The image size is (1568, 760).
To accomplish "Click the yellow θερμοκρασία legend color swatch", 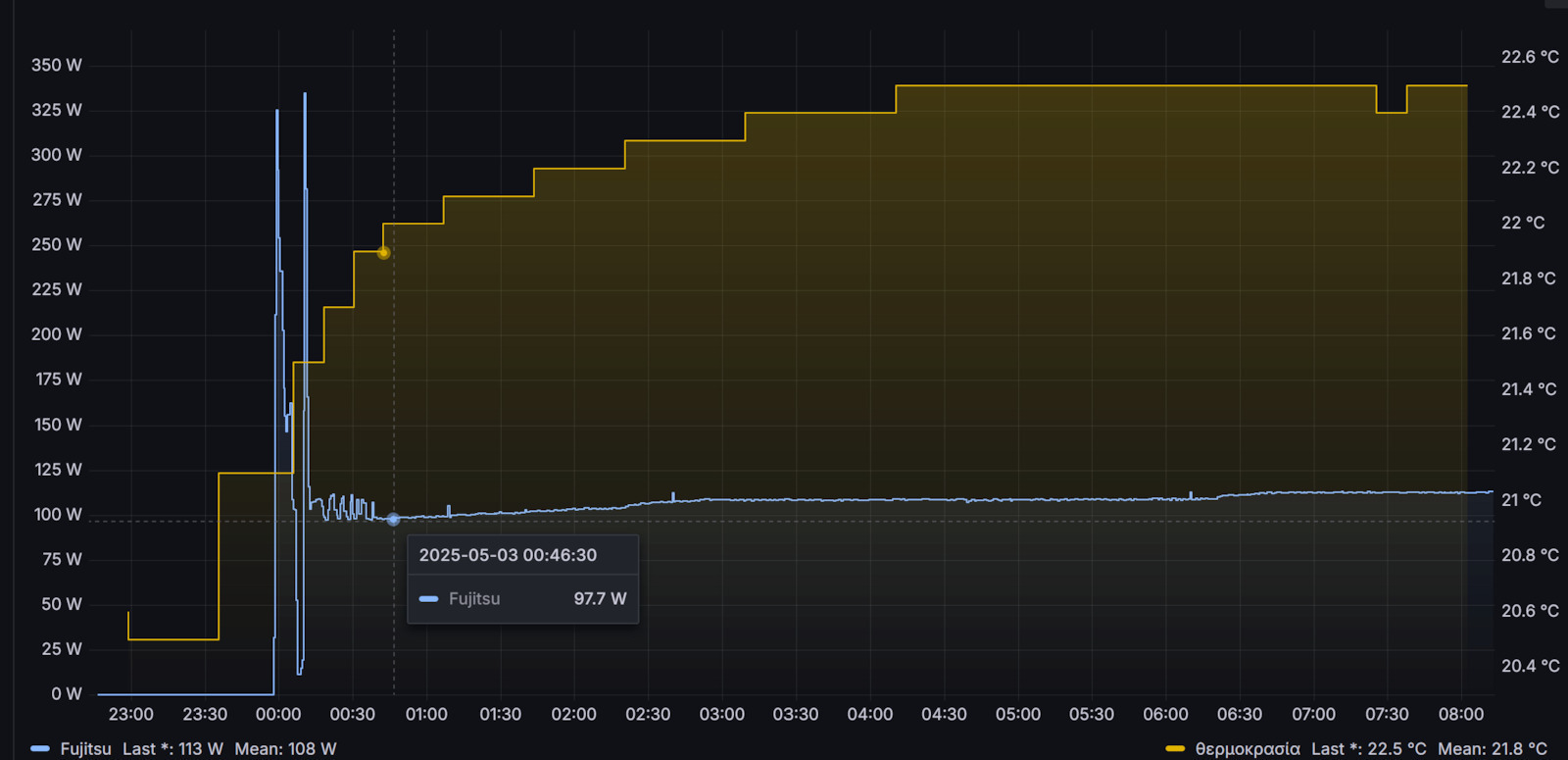I will tap(1175, 748).
